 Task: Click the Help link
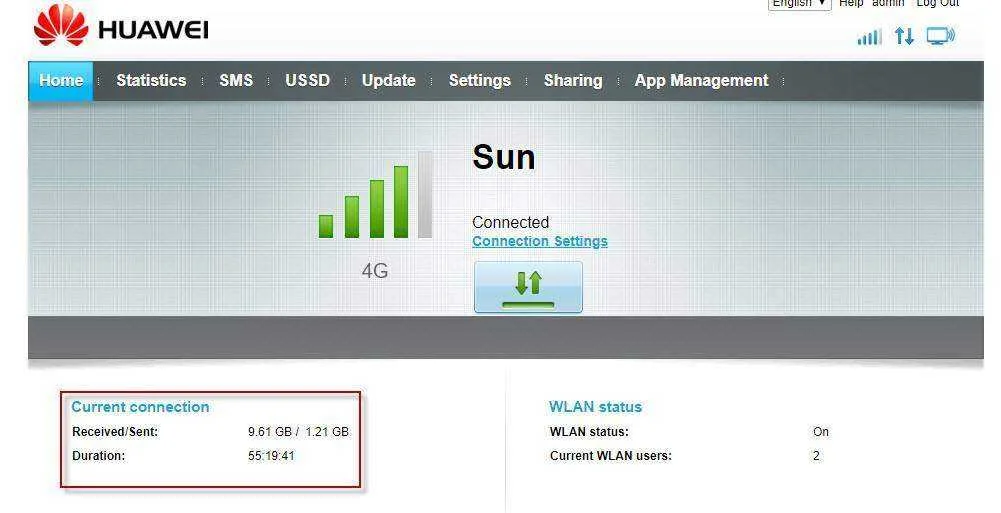pyautogui.click(x=851, y=3)
